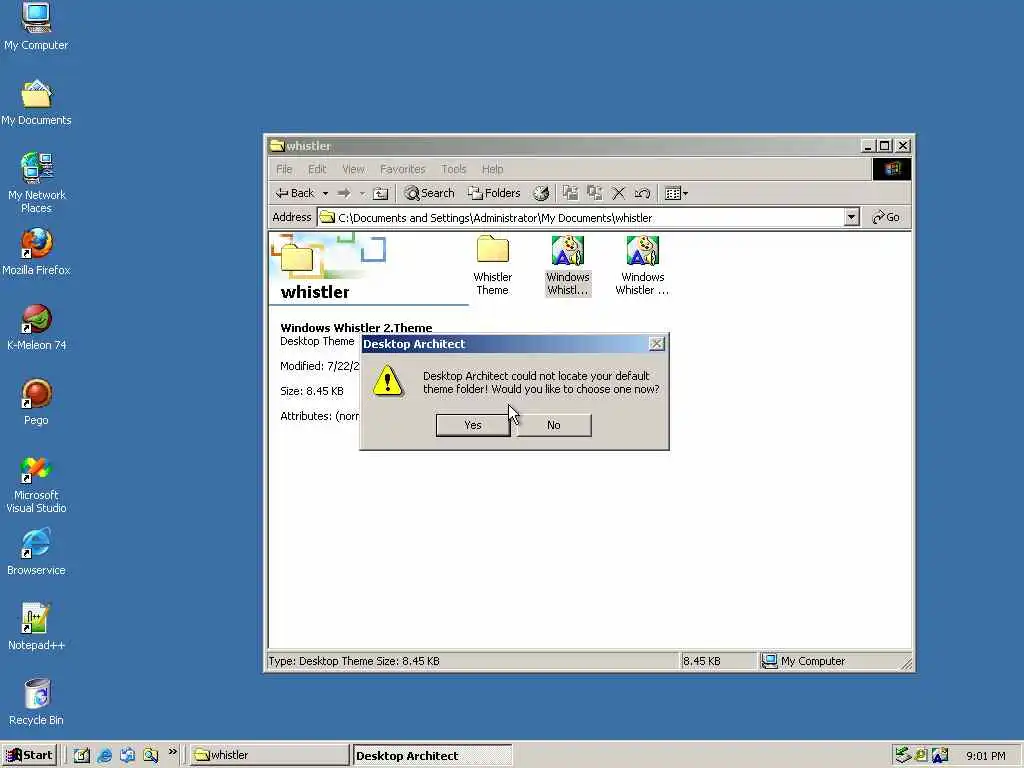Expand Forward history dropdown arrow
Image resolution: width=1024 pixels, height=768 pixels.
coord(362,193)
